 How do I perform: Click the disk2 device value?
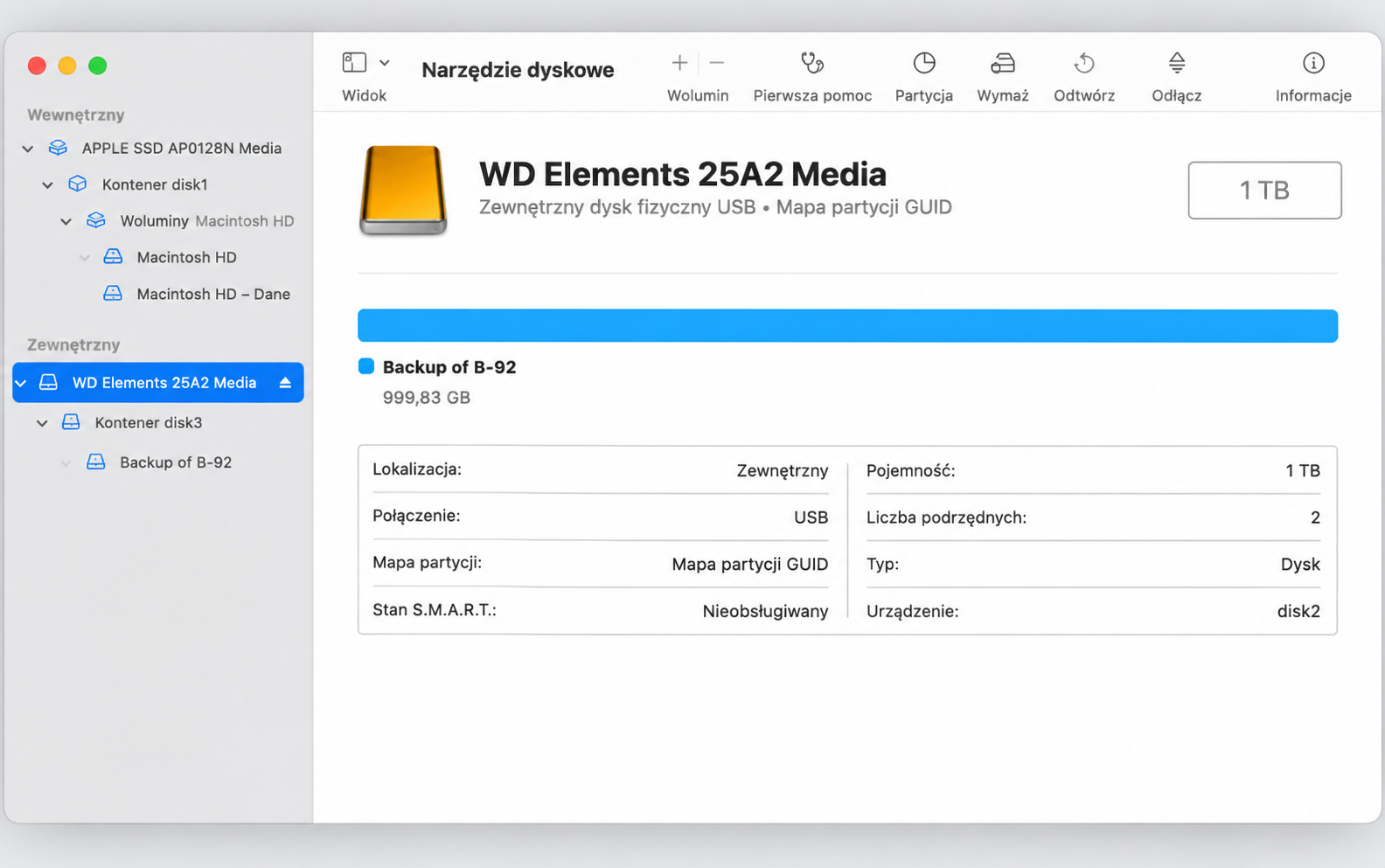(x=1298, y=611)
